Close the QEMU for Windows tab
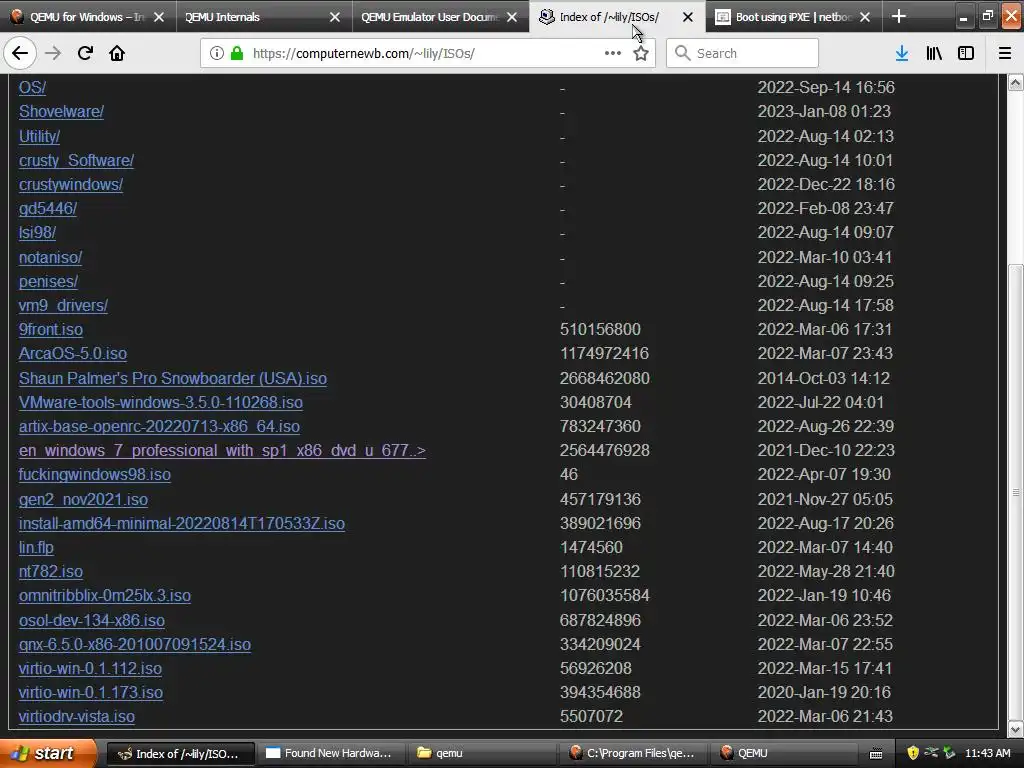The width and height of the screenshot is (1024, 768). pos(159,18)
